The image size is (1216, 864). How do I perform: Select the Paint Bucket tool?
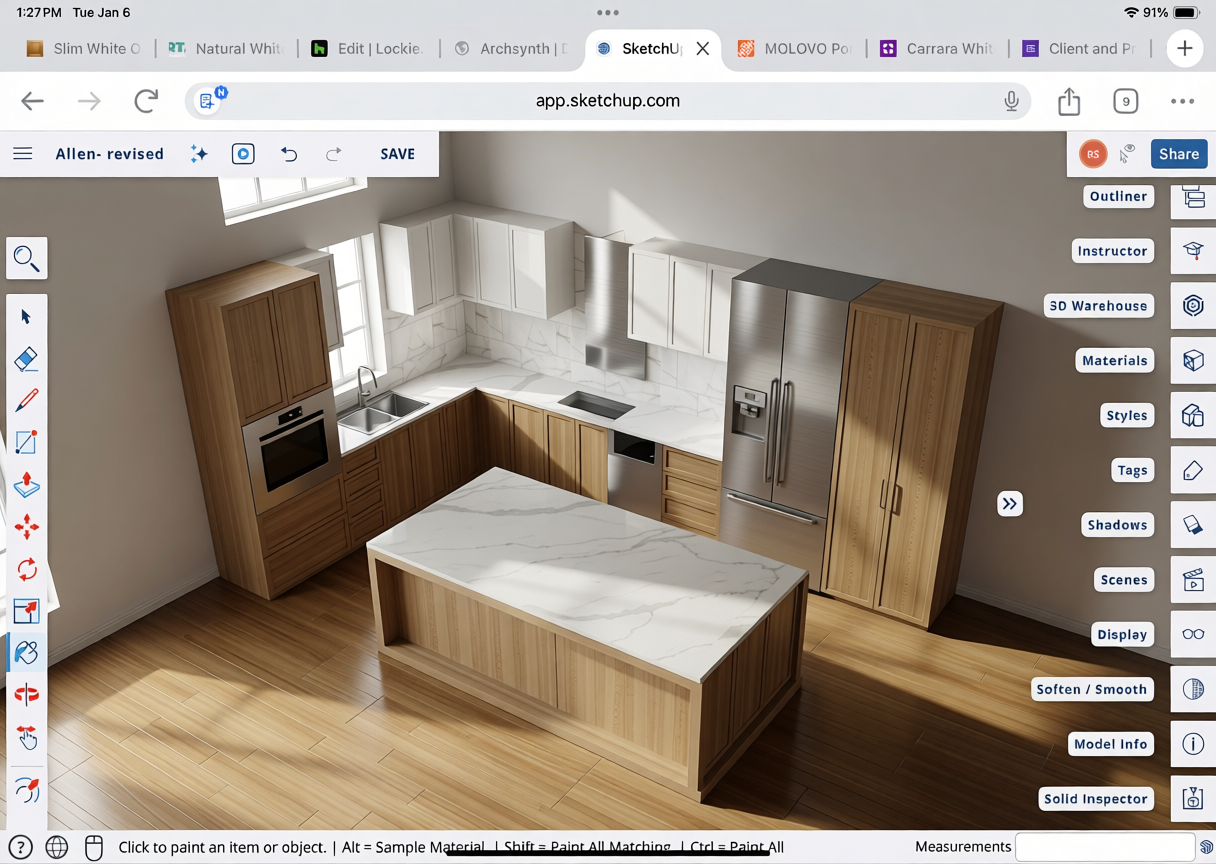[27, 653]
